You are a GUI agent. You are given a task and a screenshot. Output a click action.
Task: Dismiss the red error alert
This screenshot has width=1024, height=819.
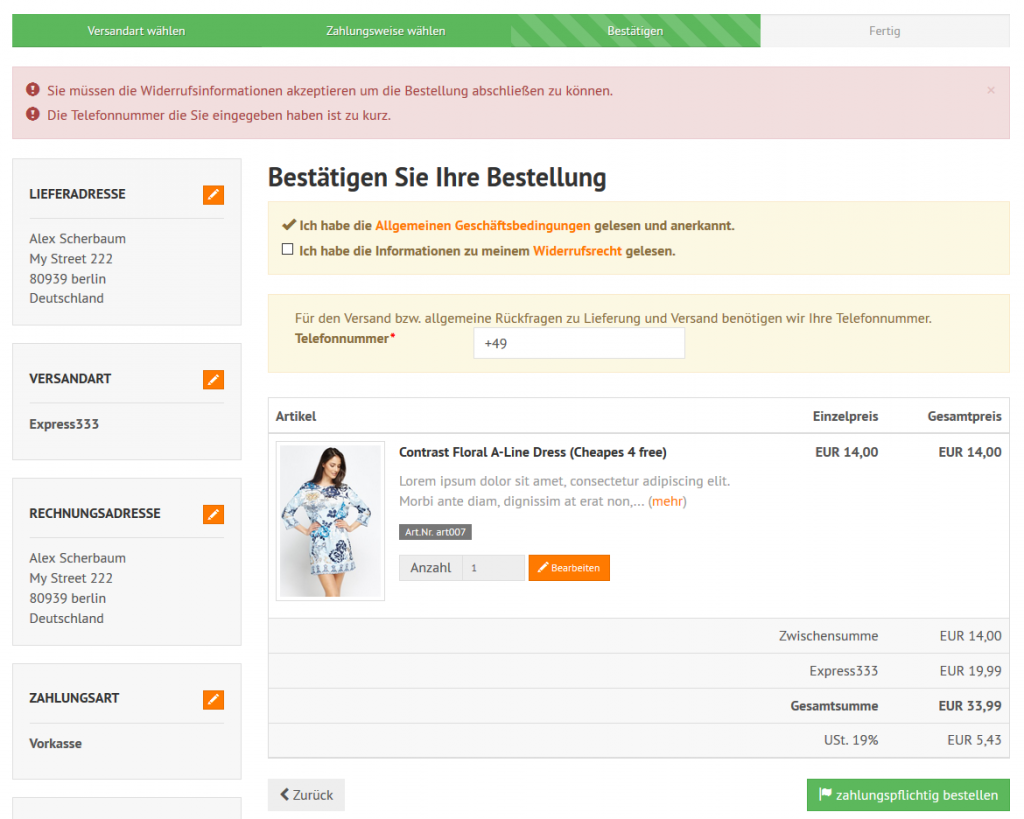pos(990,90)
